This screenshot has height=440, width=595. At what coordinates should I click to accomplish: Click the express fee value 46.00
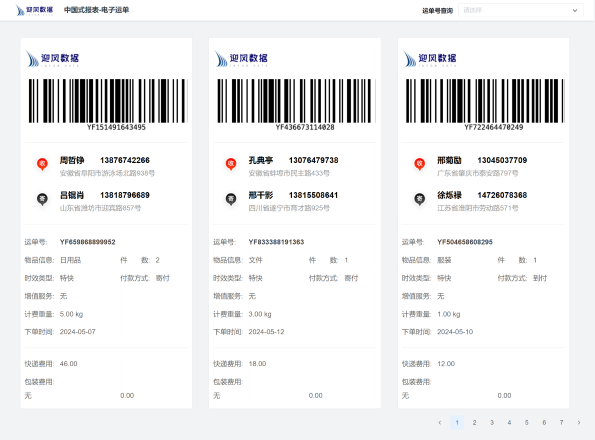69,364
